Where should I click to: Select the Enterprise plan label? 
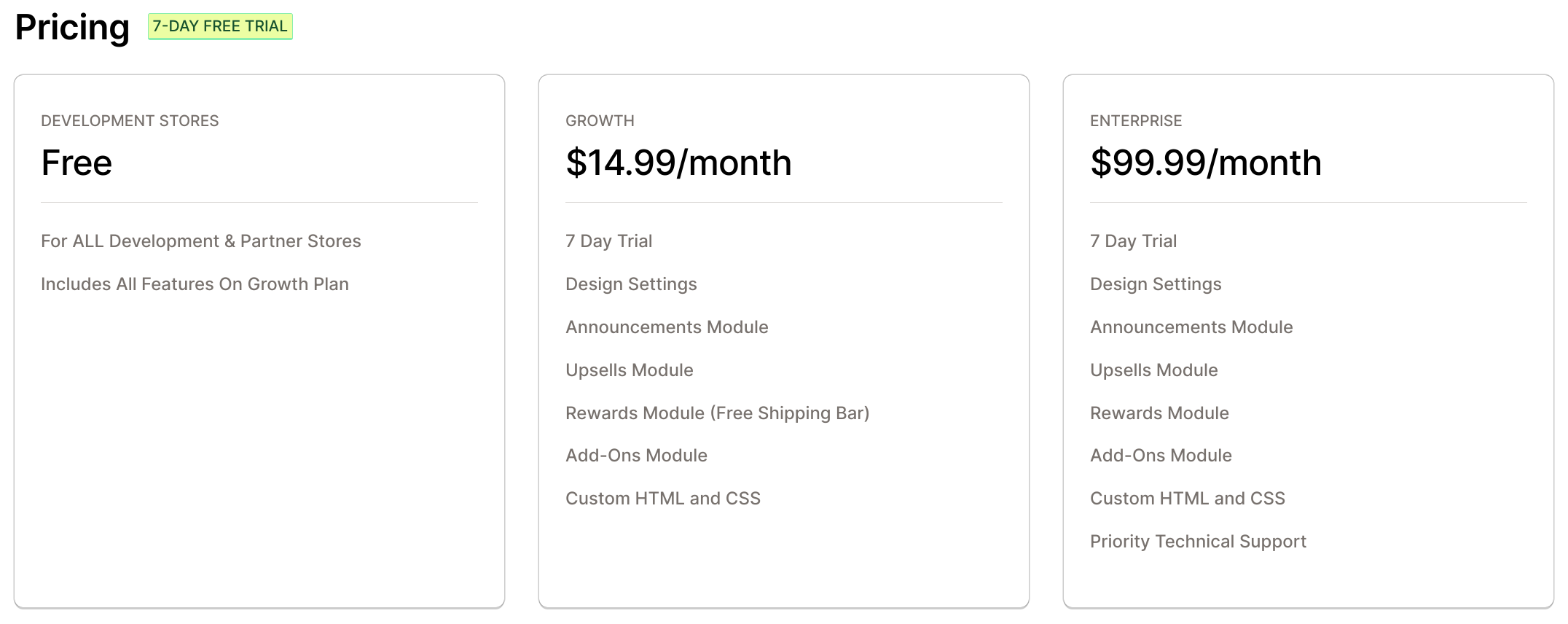(x=1136, y=121)
